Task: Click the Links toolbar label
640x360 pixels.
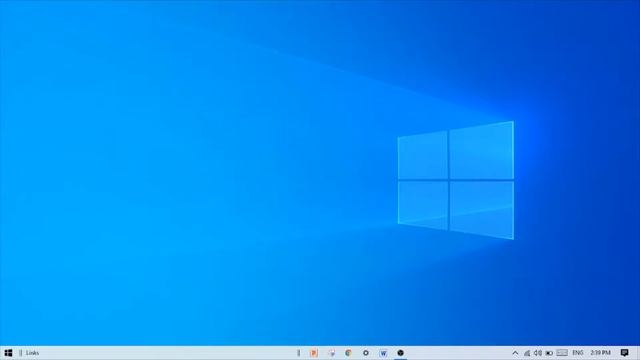Action: coord(32,353)
